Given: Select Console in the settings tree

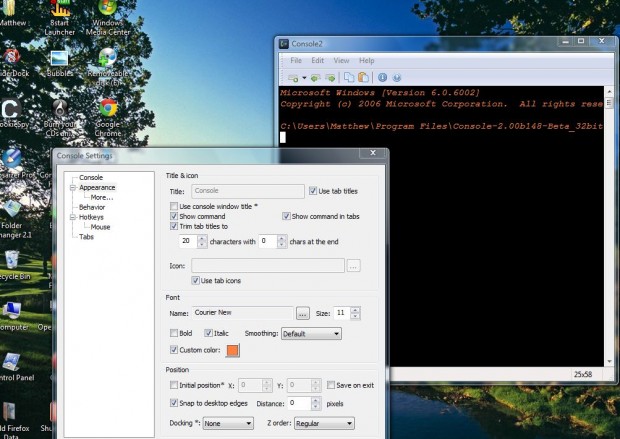Looking at the screenshot, I should pos(91,178).
